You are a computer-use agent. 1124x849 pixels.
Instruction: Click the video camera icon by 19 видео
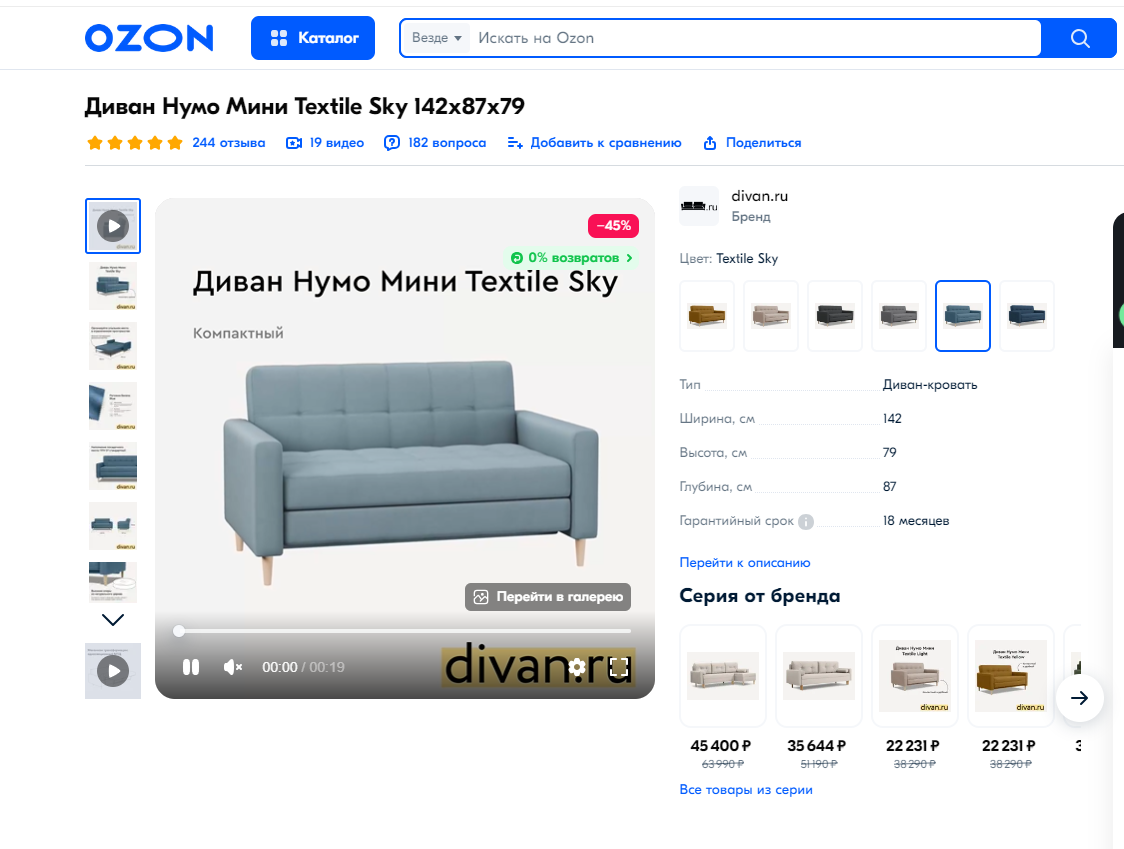point(294,143)
